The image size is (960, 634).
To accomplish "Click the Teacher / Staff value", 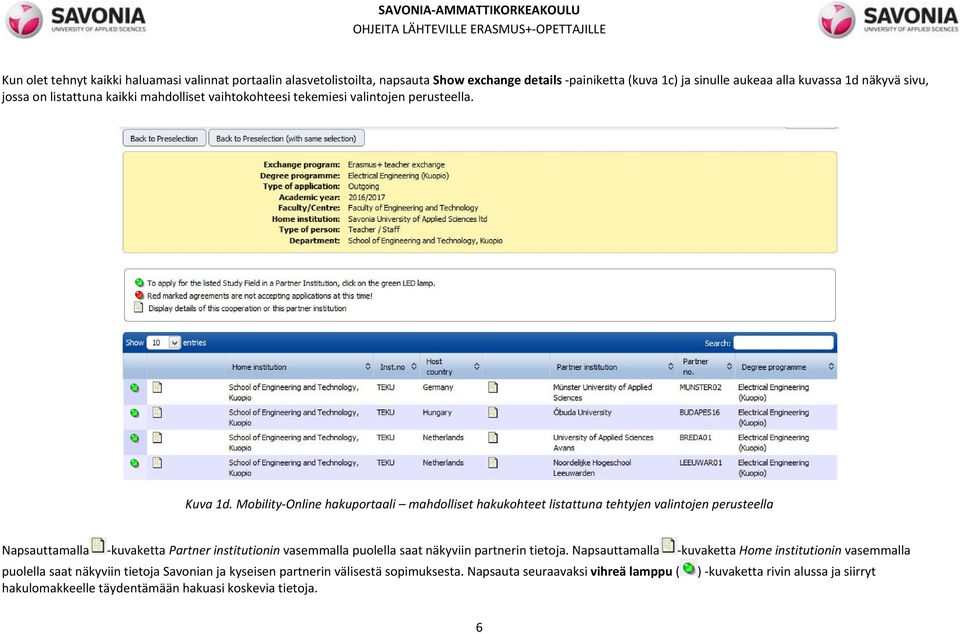I will 373,229.
